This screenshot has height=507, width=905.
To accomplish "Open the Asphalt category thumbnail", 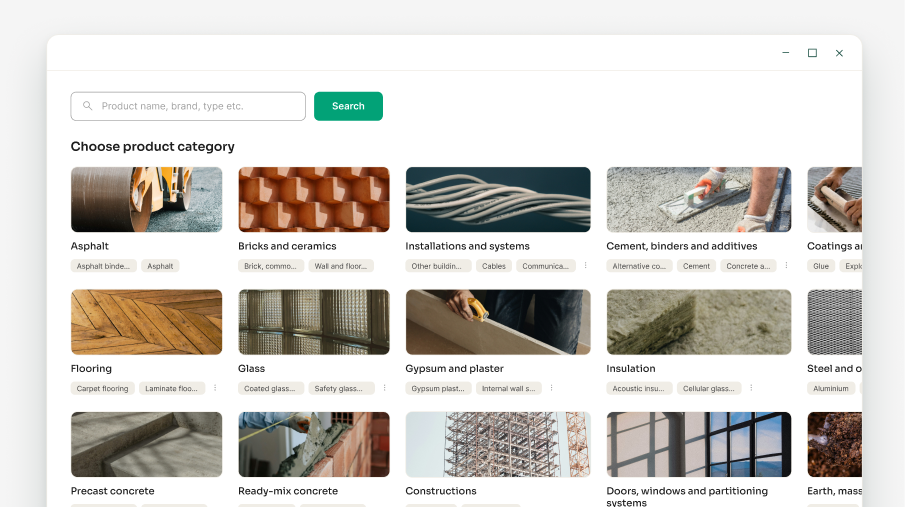I will point(147,200).
